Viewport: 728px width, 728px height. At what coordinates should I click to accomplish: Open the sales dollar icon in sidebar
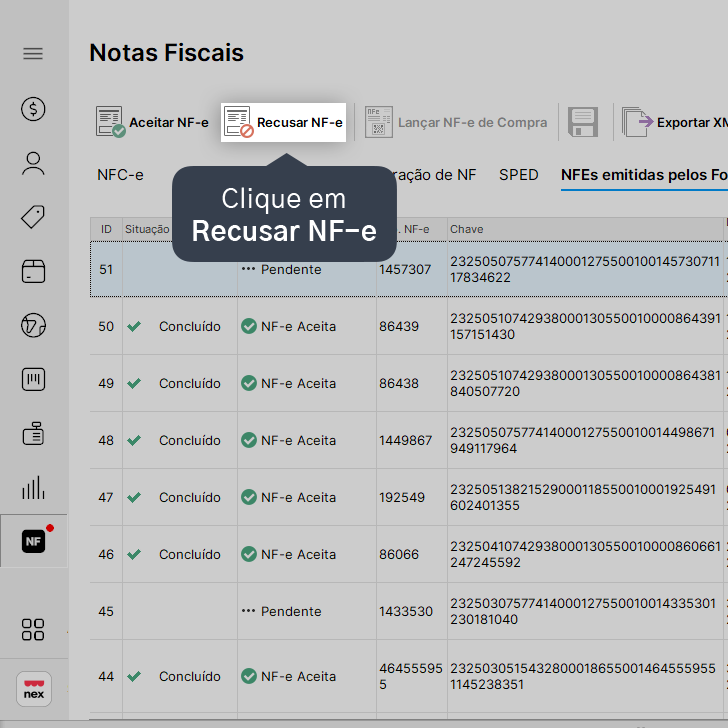(x=33, y=109)
